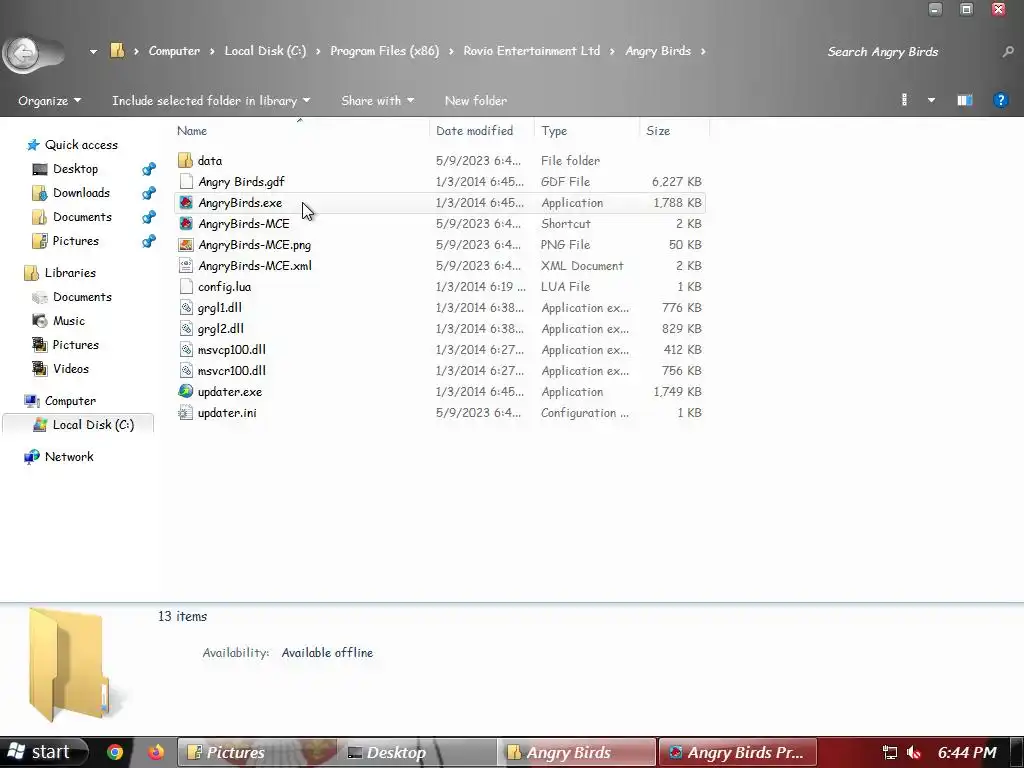Click the pin icon next to Downloads
This screenshot has width=1024, height=768.
(x=149, y=193)
